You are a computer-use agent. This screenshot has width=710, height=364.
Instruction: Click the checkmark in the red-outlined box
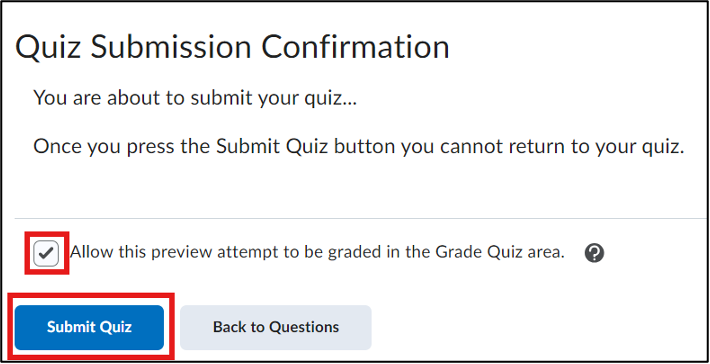[46, 254]
